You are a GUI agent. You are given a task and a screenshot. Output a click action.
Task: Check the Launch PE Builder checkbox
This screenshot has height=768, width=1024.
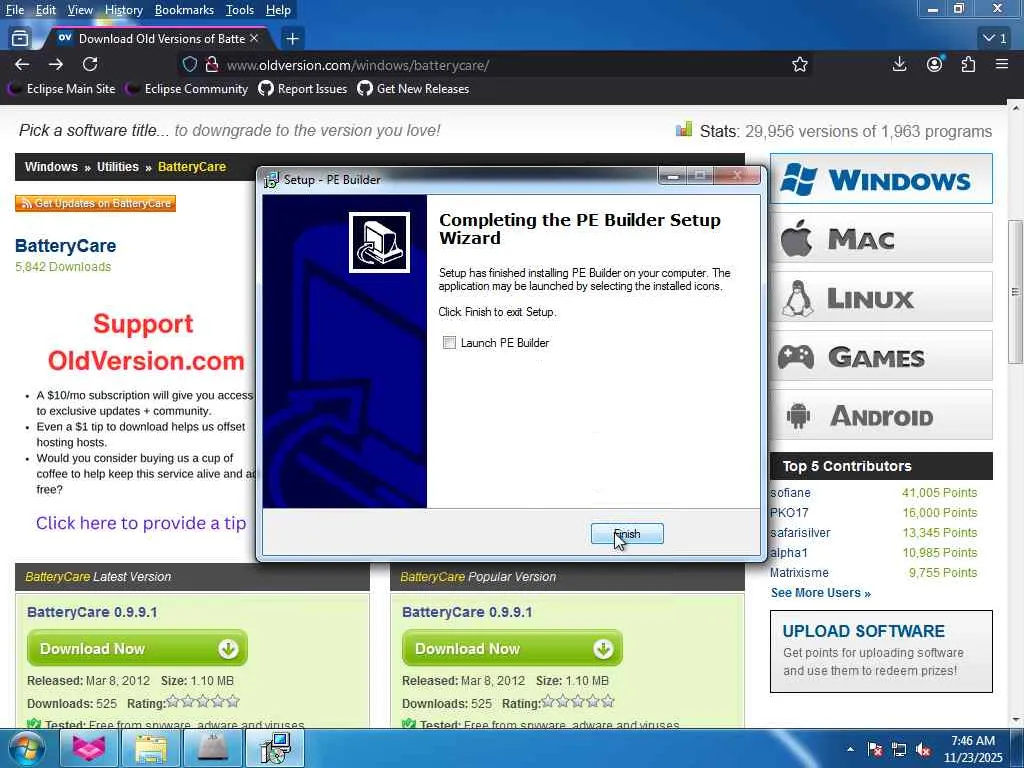point(449,343)
